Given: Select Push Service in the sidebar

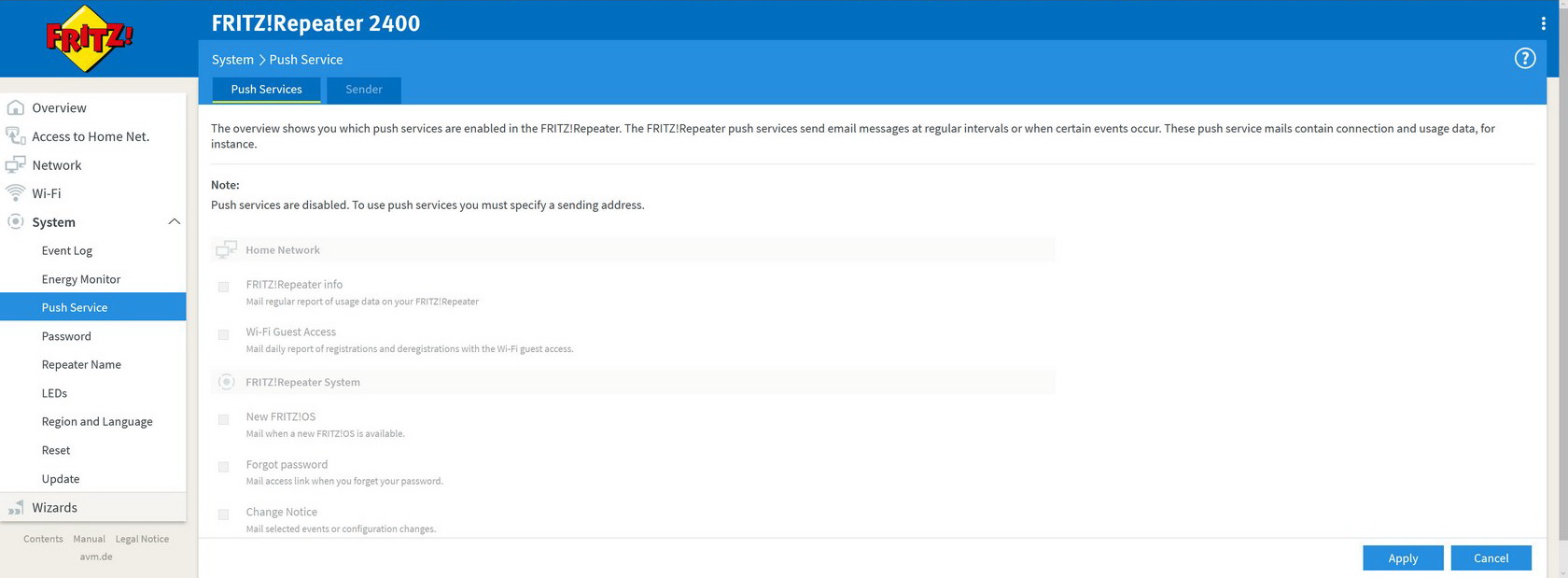Looking at the screenshot, I should pos(93,307).
